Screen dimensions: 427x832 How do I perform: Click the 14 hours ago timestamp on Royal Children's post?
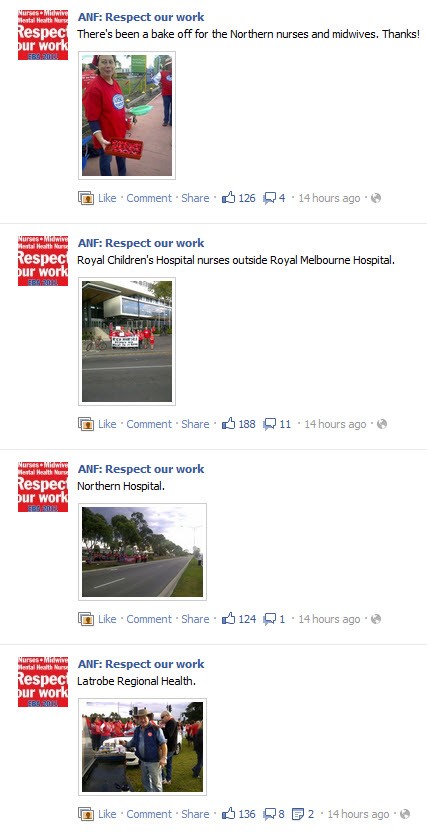coord(335,424)
